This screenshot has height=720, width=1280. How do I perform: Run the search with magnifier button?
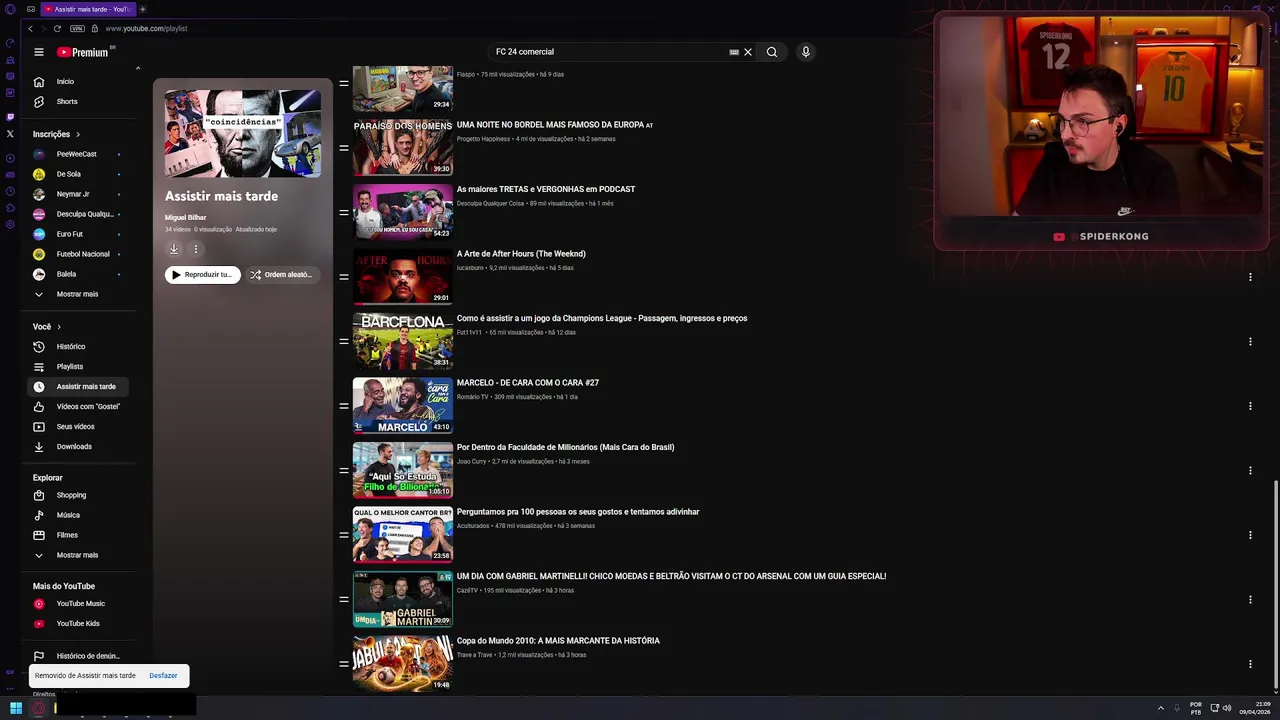(772, 52)
